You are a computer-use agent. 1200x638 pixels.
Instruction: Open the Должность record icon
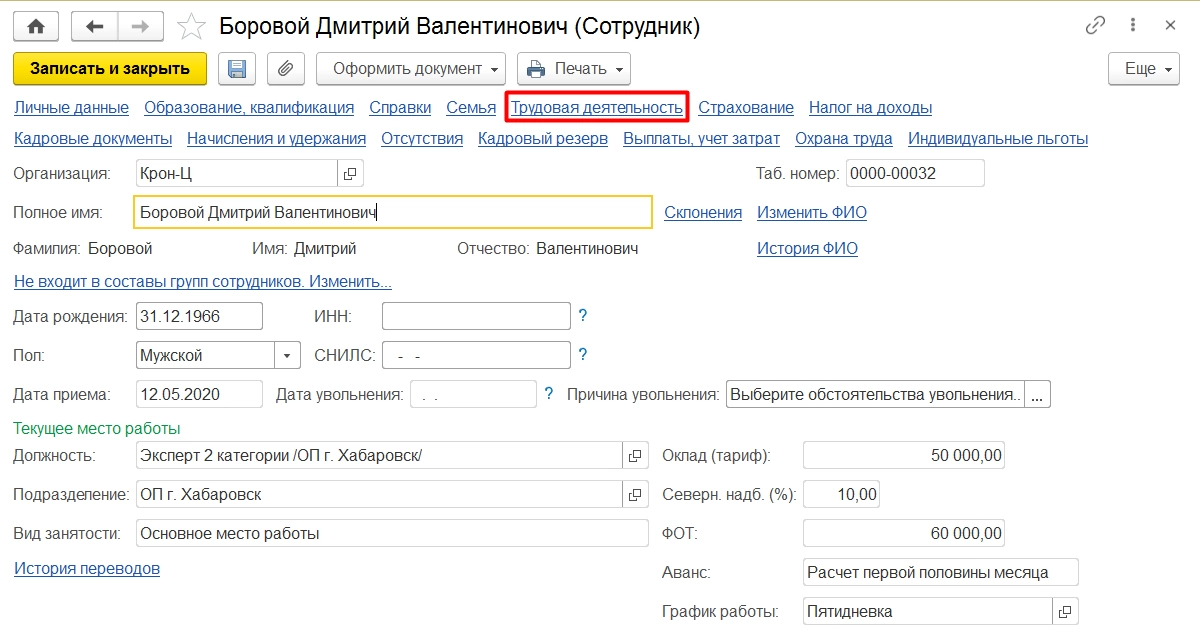pos(635,456)
